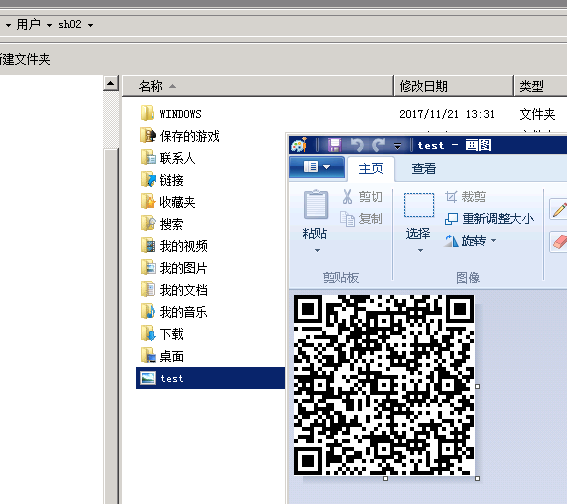Viewport: 567px width, 504px height.
Task: Click the Paint app icon in title bar
Action: pyautogui.click(x=299, y=145)
